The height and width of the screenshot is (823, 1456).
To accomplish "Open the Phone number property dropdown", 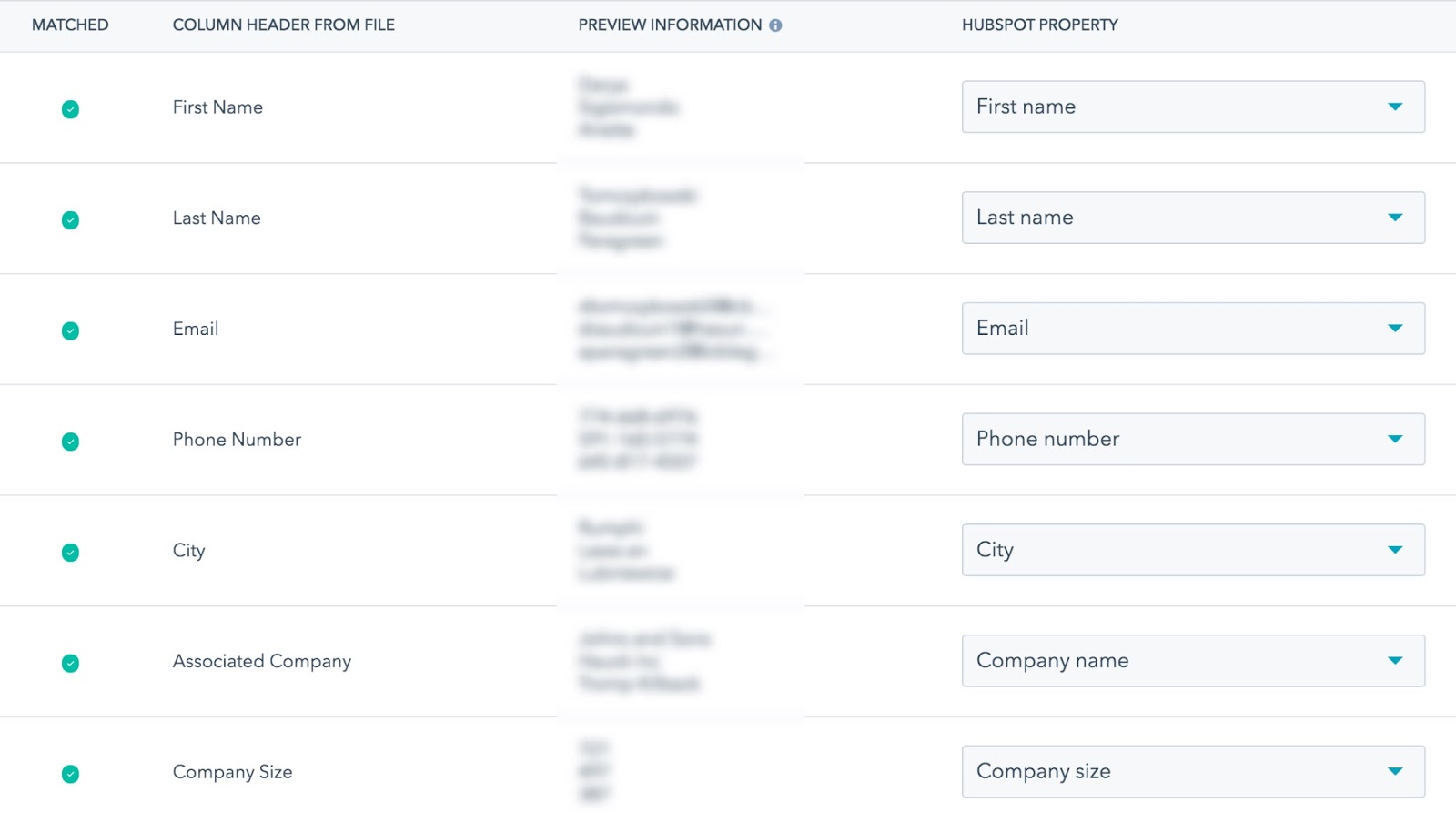I will pos(1192,439).
